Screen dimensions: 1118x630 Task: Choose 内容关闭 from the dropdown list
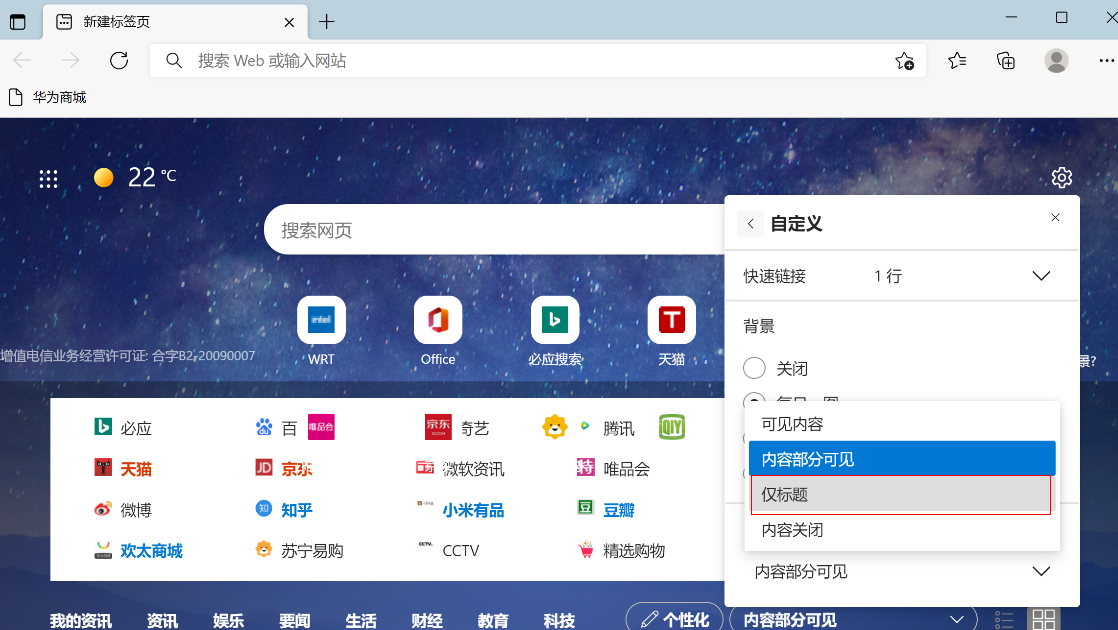coord(900,530)
